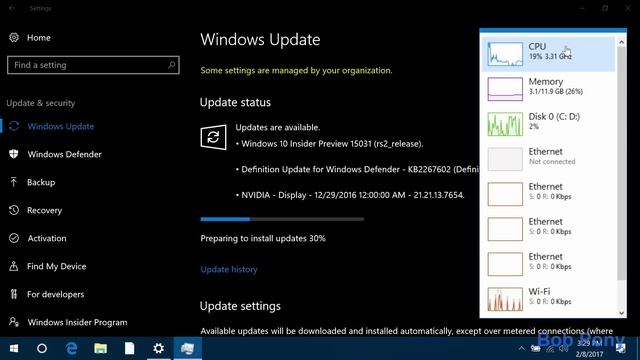Select the Ethernet Not connected entry
640x360 pixels.
point(548,159)
